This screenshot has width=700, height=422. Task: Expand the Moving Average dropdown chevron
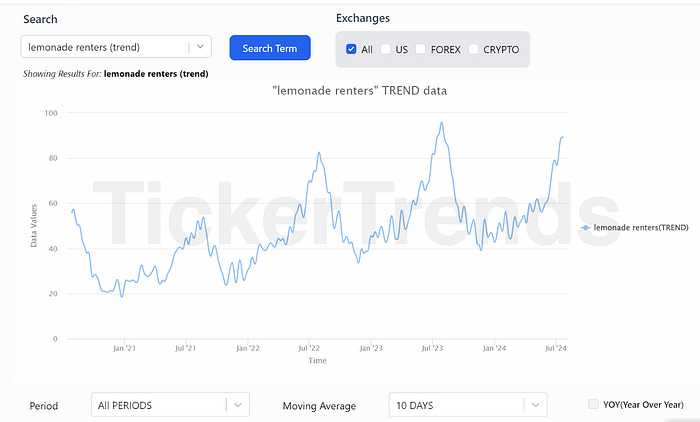[x=535, y=405]
